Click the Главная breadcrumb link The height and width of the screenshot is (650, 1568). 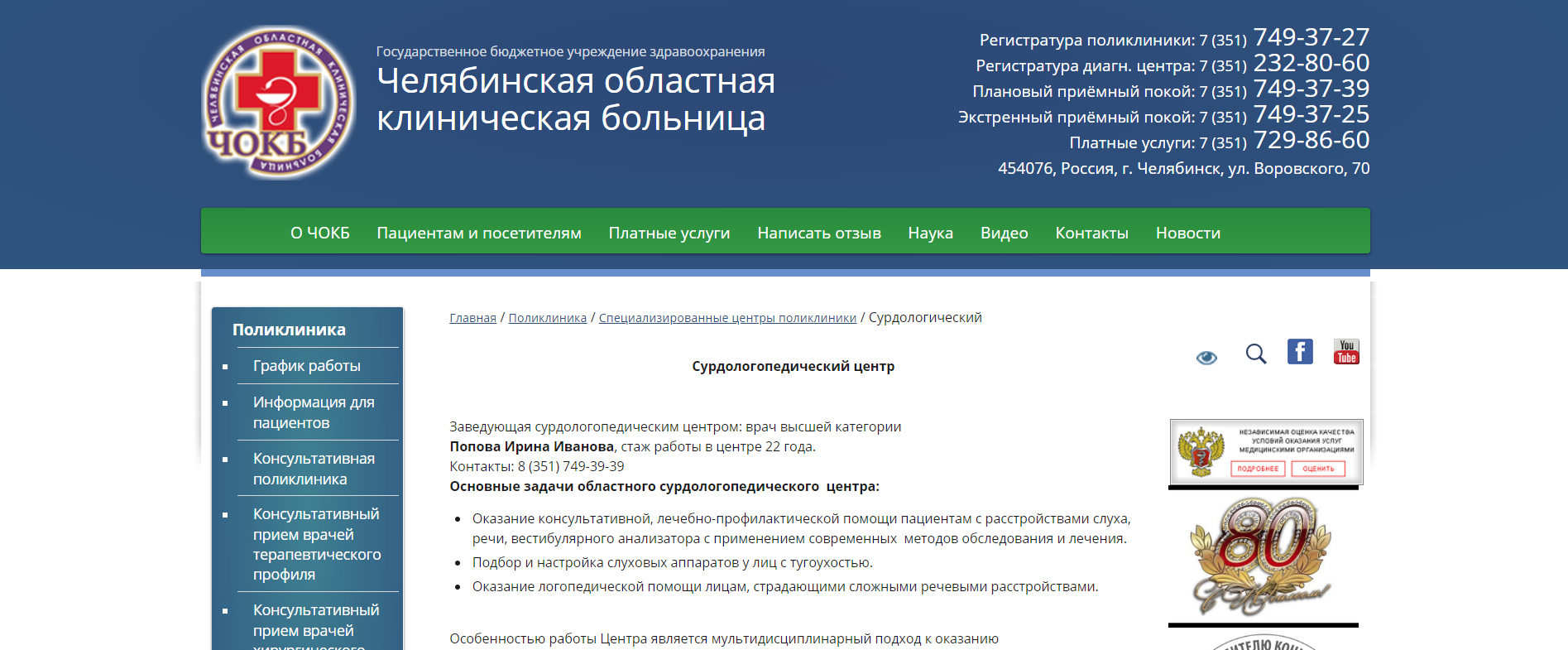(x=473, y=318)
